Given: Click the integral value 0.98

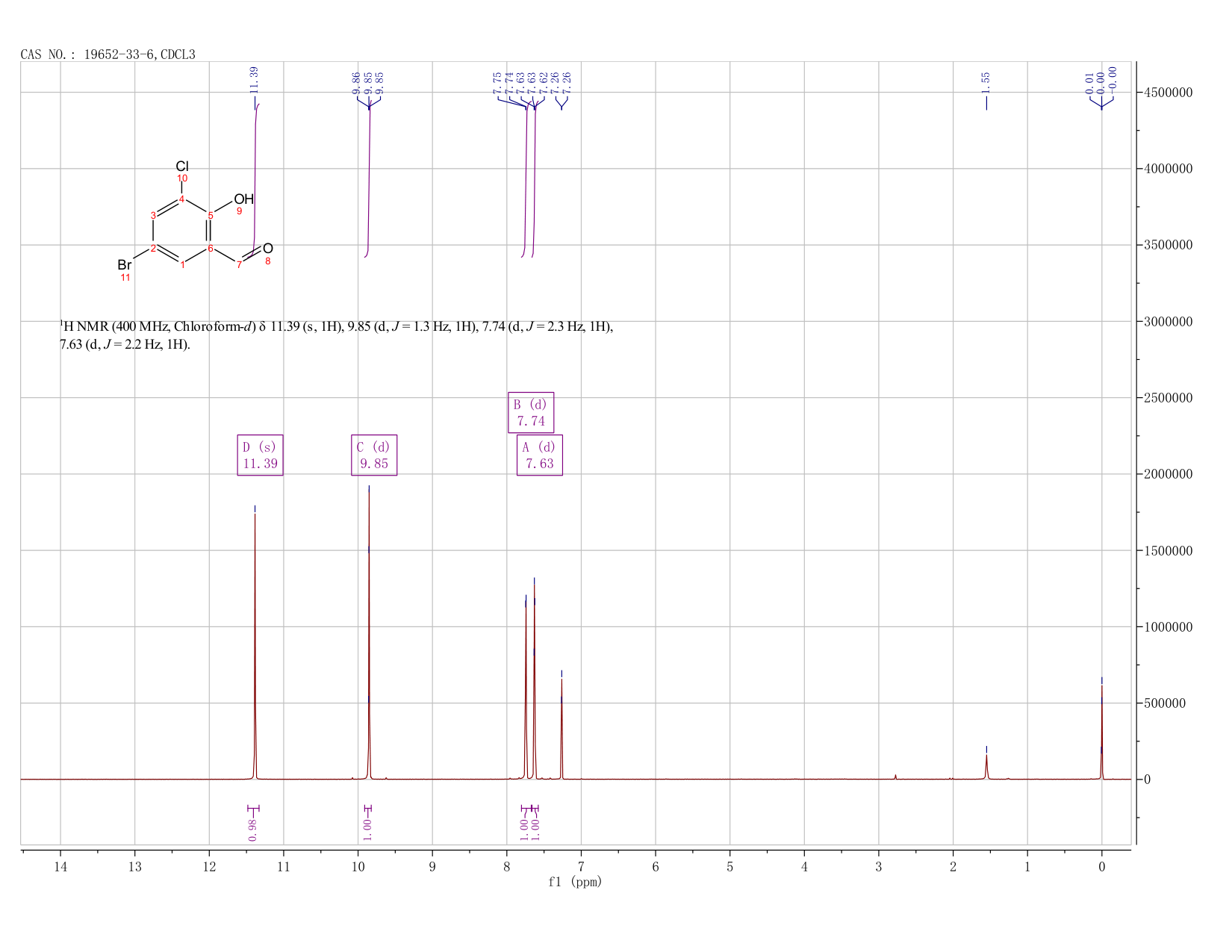Looking at the screenshot, I should [x=253, y=829].
